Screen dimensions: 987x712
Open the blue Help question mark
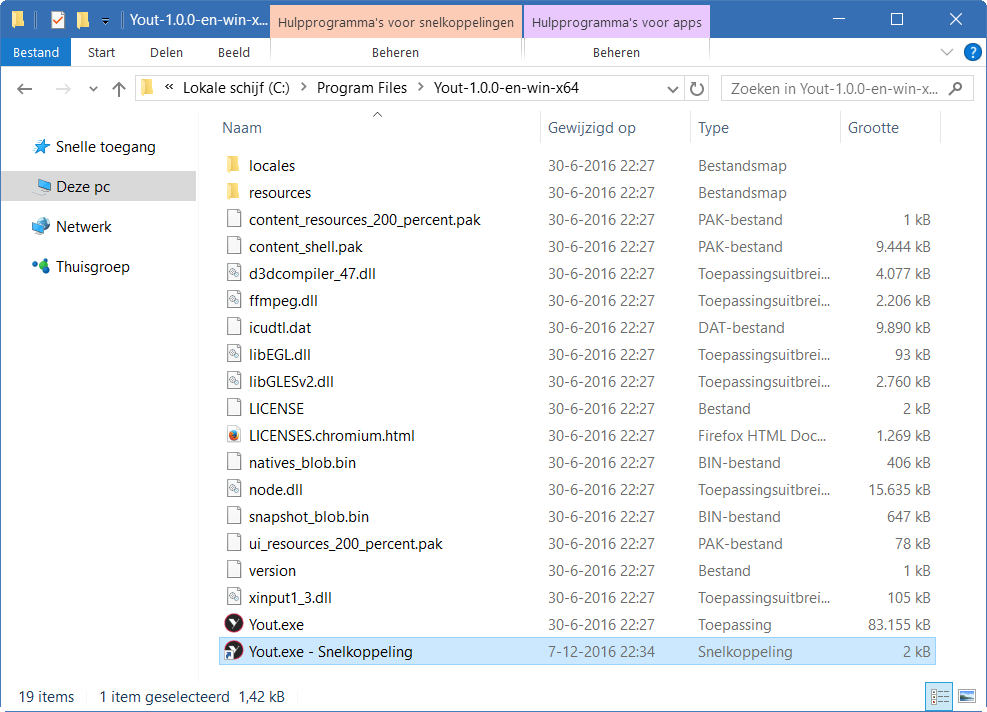point(973,52)
